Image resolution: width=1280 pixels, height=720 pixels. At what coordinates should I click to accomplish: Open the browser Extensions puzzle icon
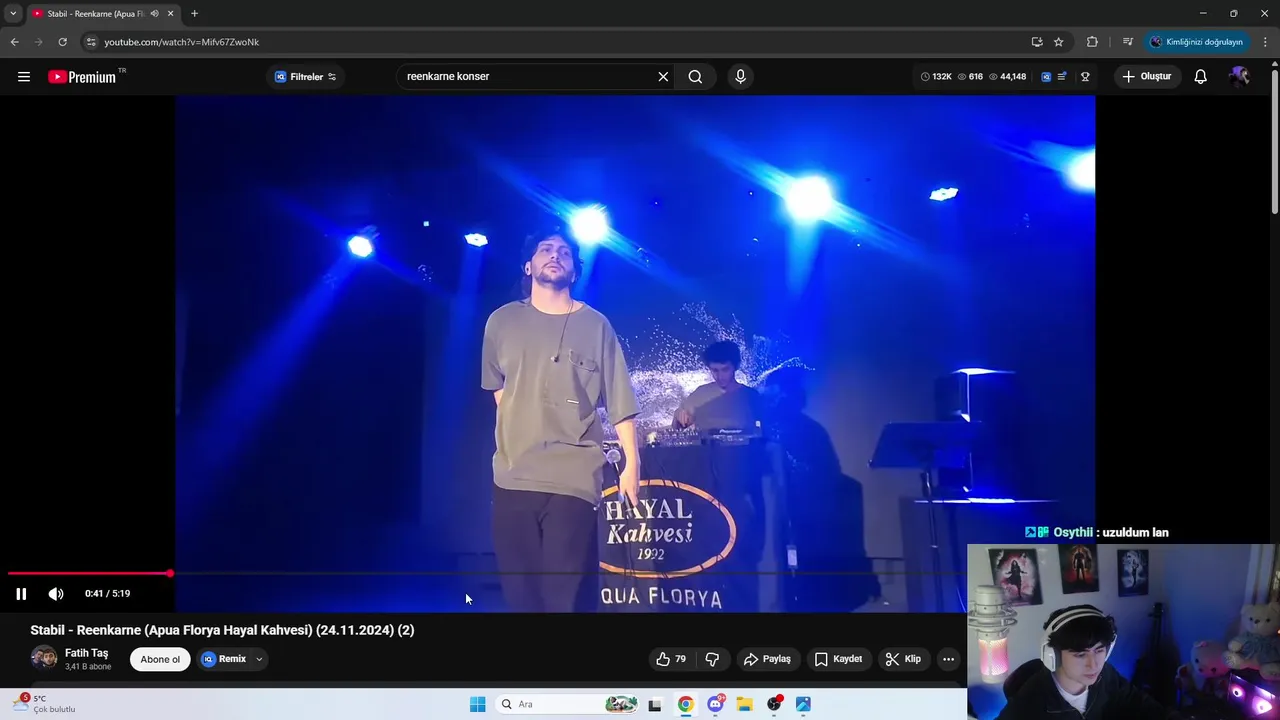(1092, 42)
